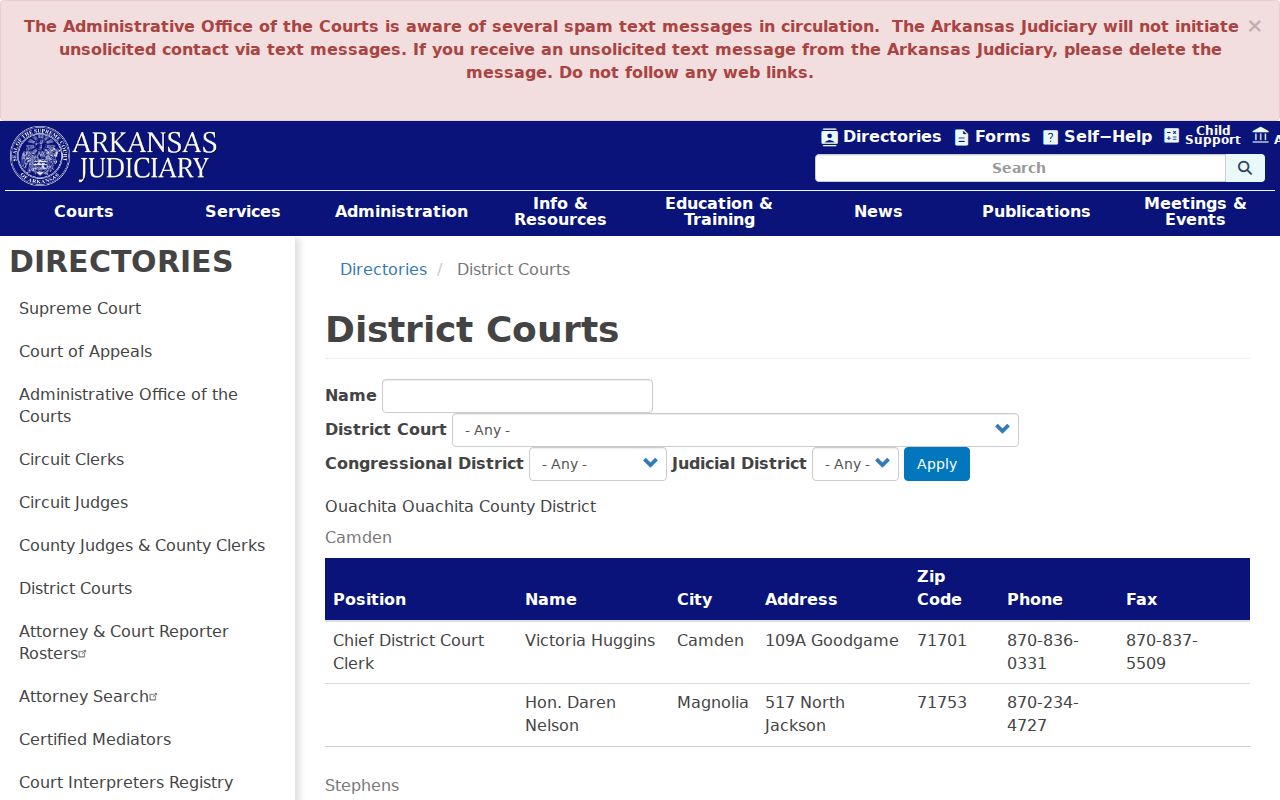Image resolution: width=1280 pixels, height=800 pixels.
Task: Open the Circuit Judges directory
Action: (74, 502)
